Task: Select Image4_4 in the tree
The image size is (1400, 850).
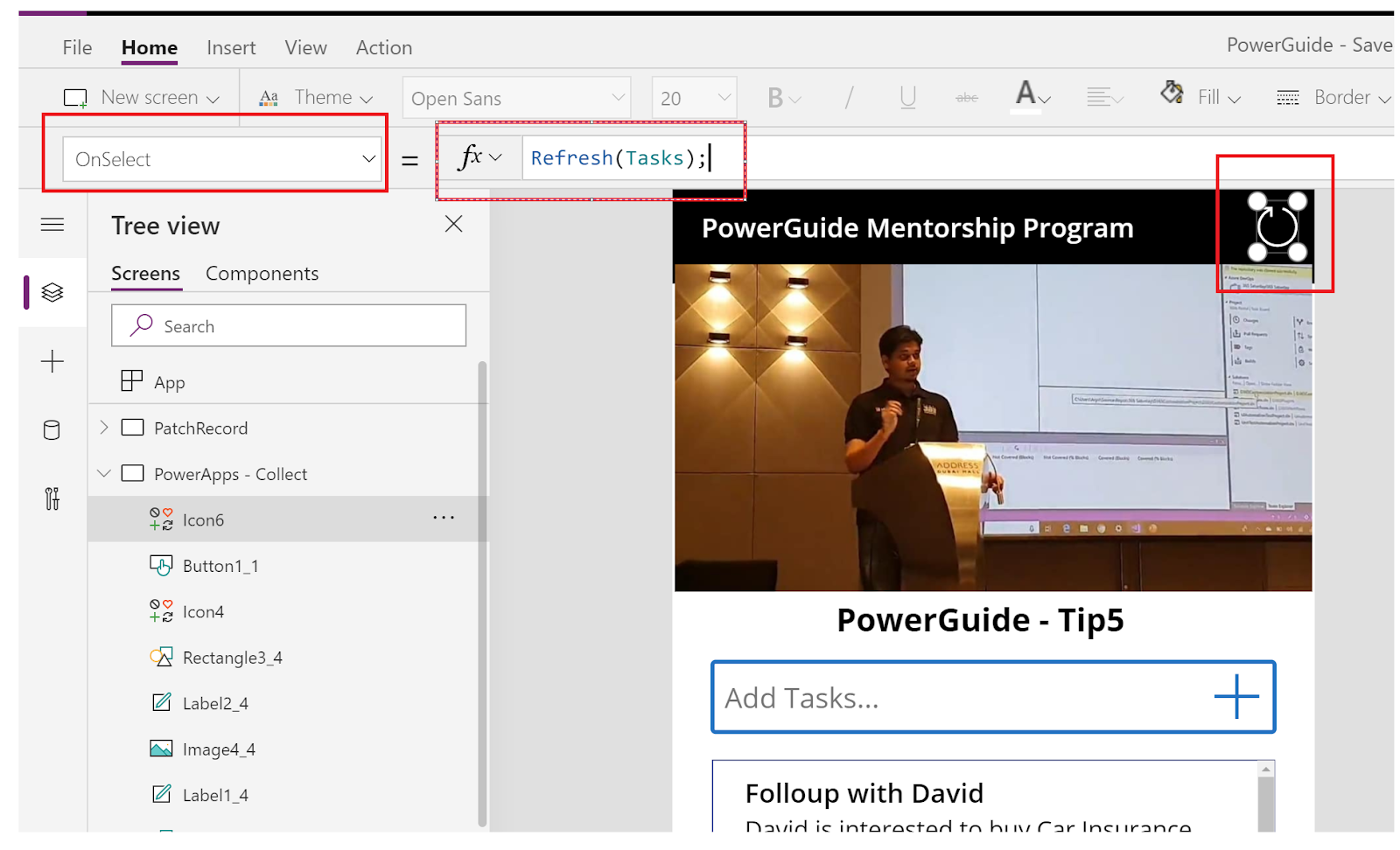Action: [x=219, y=749]
